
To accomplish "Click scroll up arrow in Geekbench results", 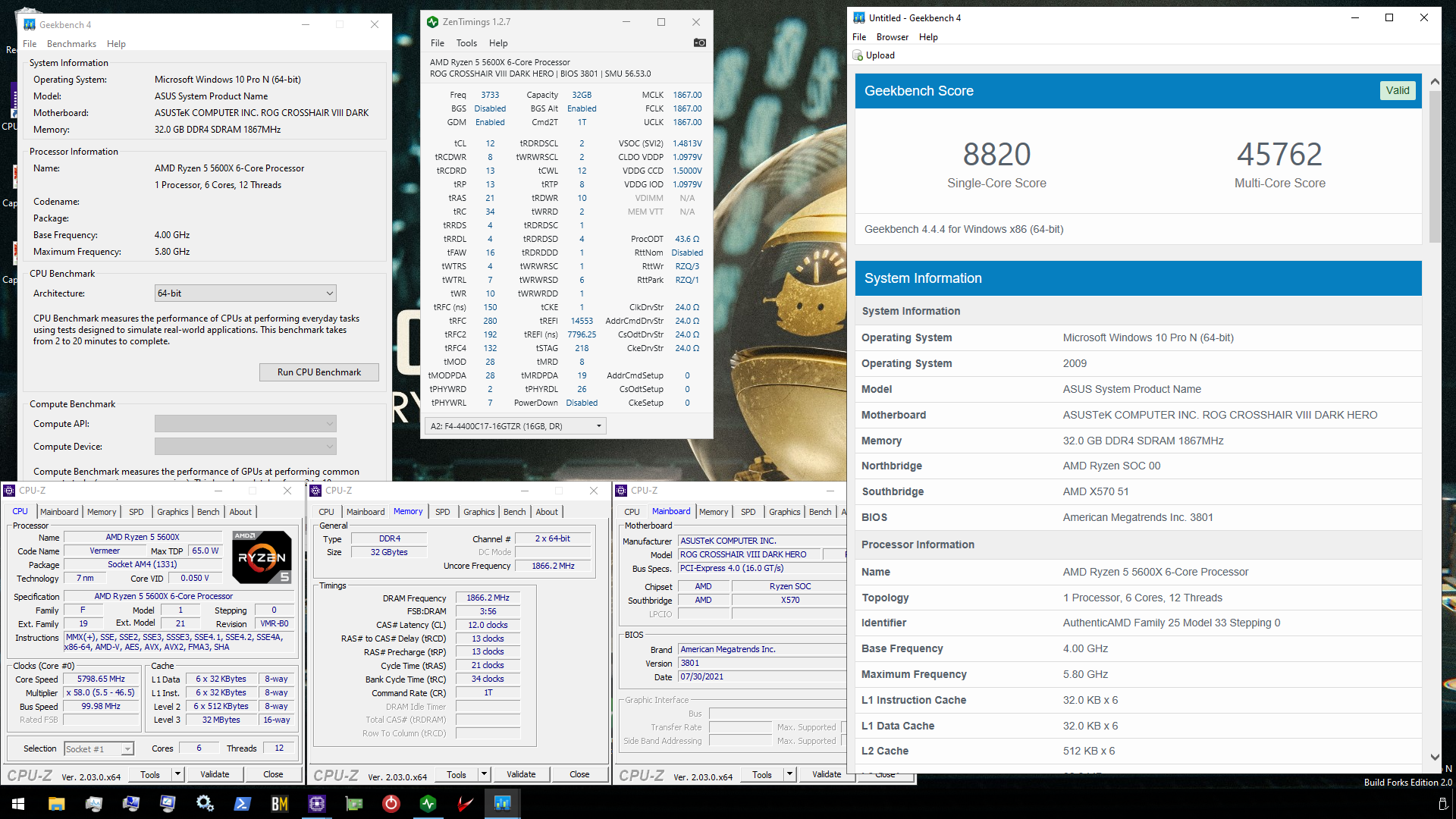I will pyautogui.click(x=1435, y=81).
